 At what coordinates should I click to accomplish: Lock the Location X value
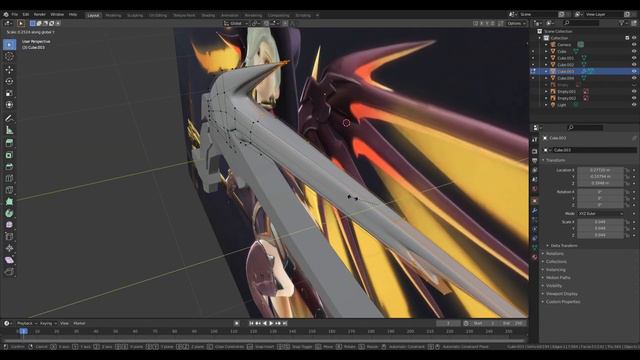(627, 170)
